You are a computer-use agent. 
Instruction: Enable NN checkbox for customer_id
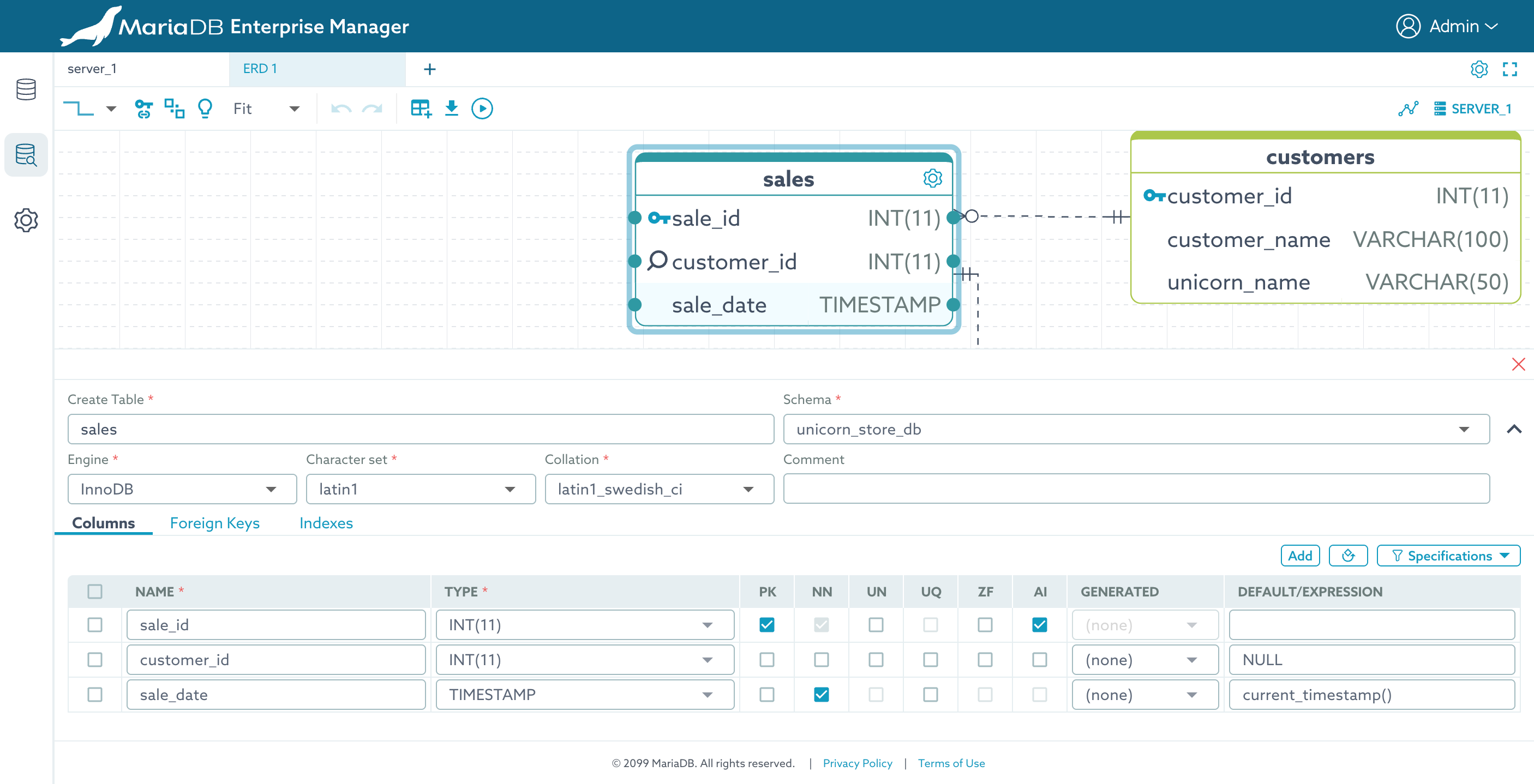click(x=821, y=660)
